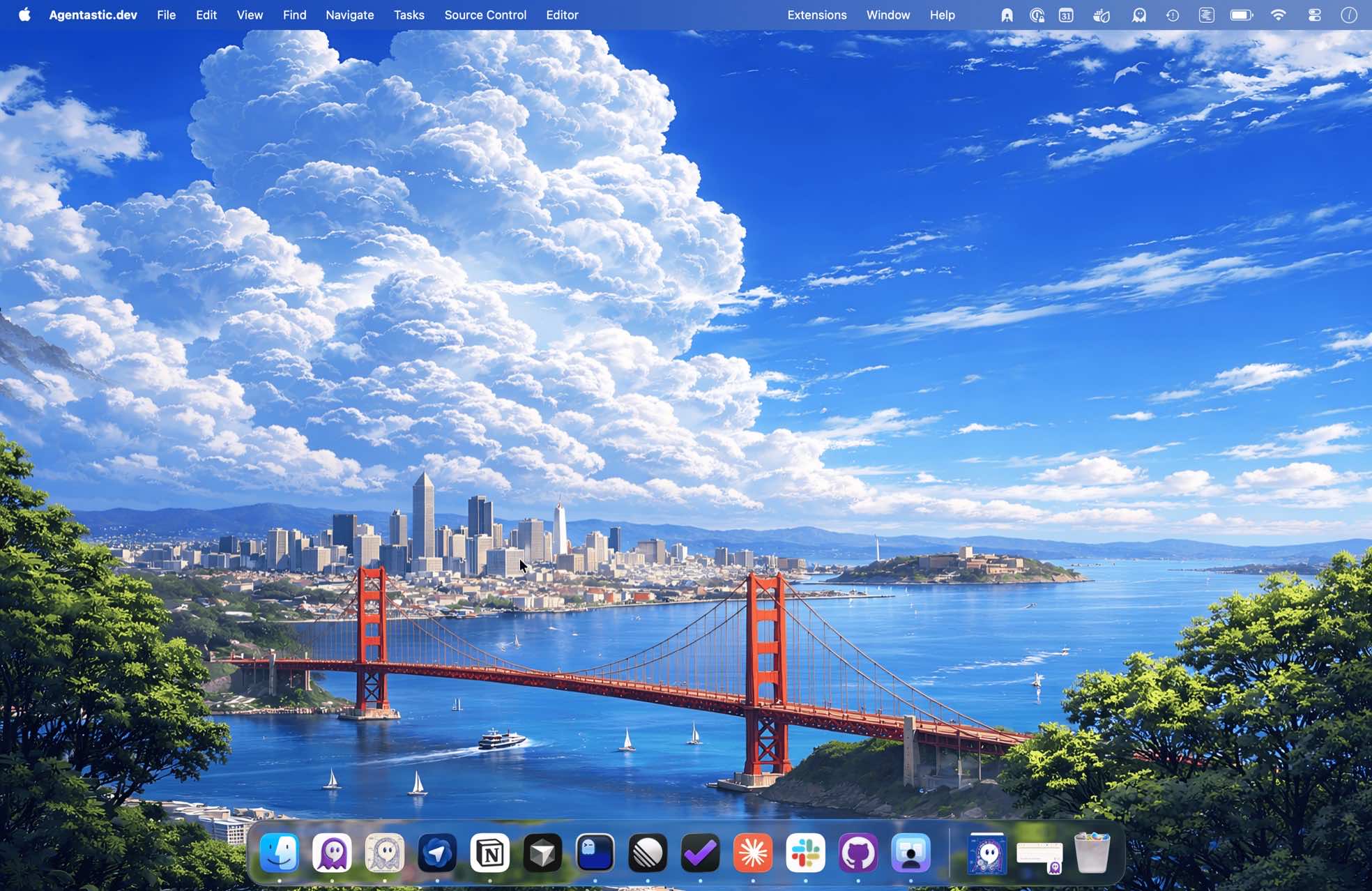Open the Source Control menu
1372x891 pixels.
click(x=485, y=15)
